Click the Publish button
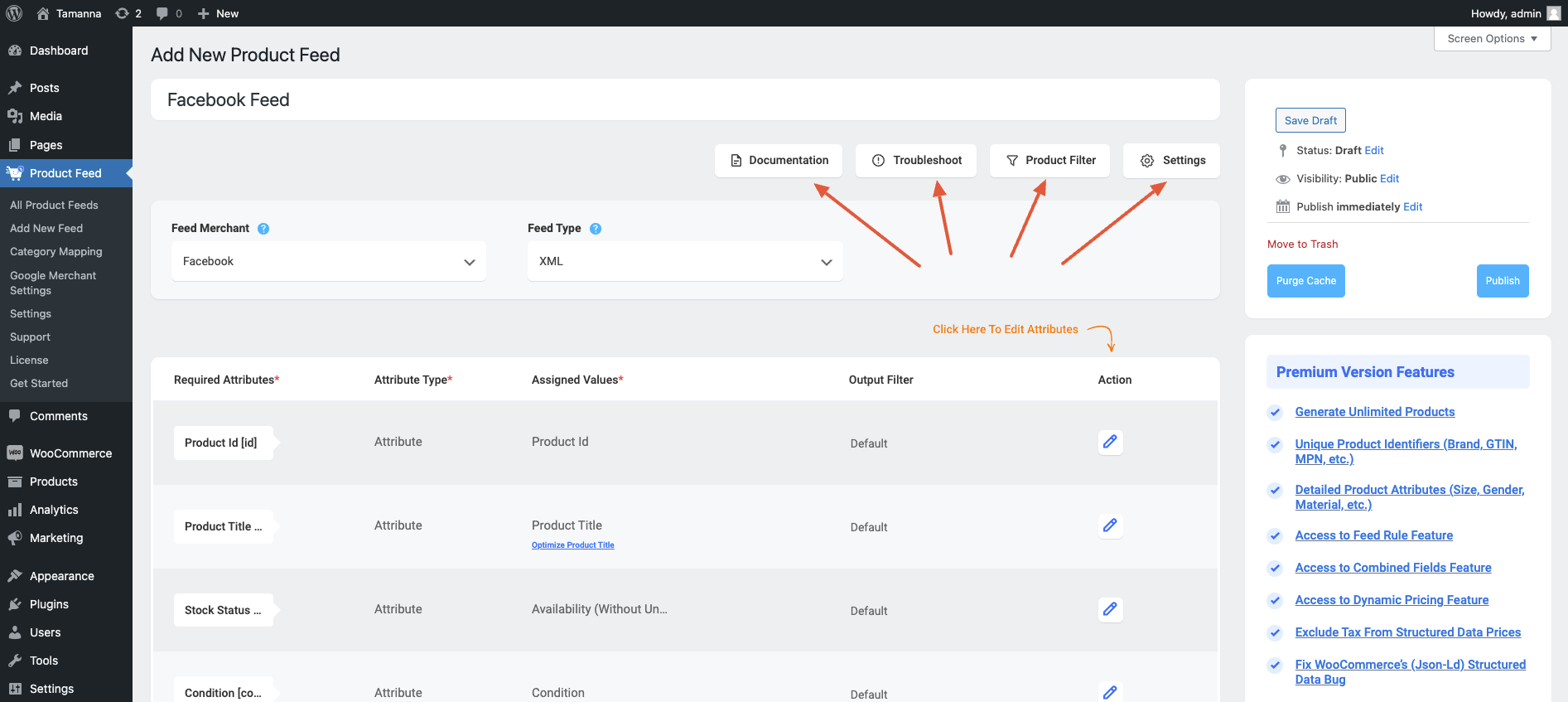 (x=1503, y=281)
